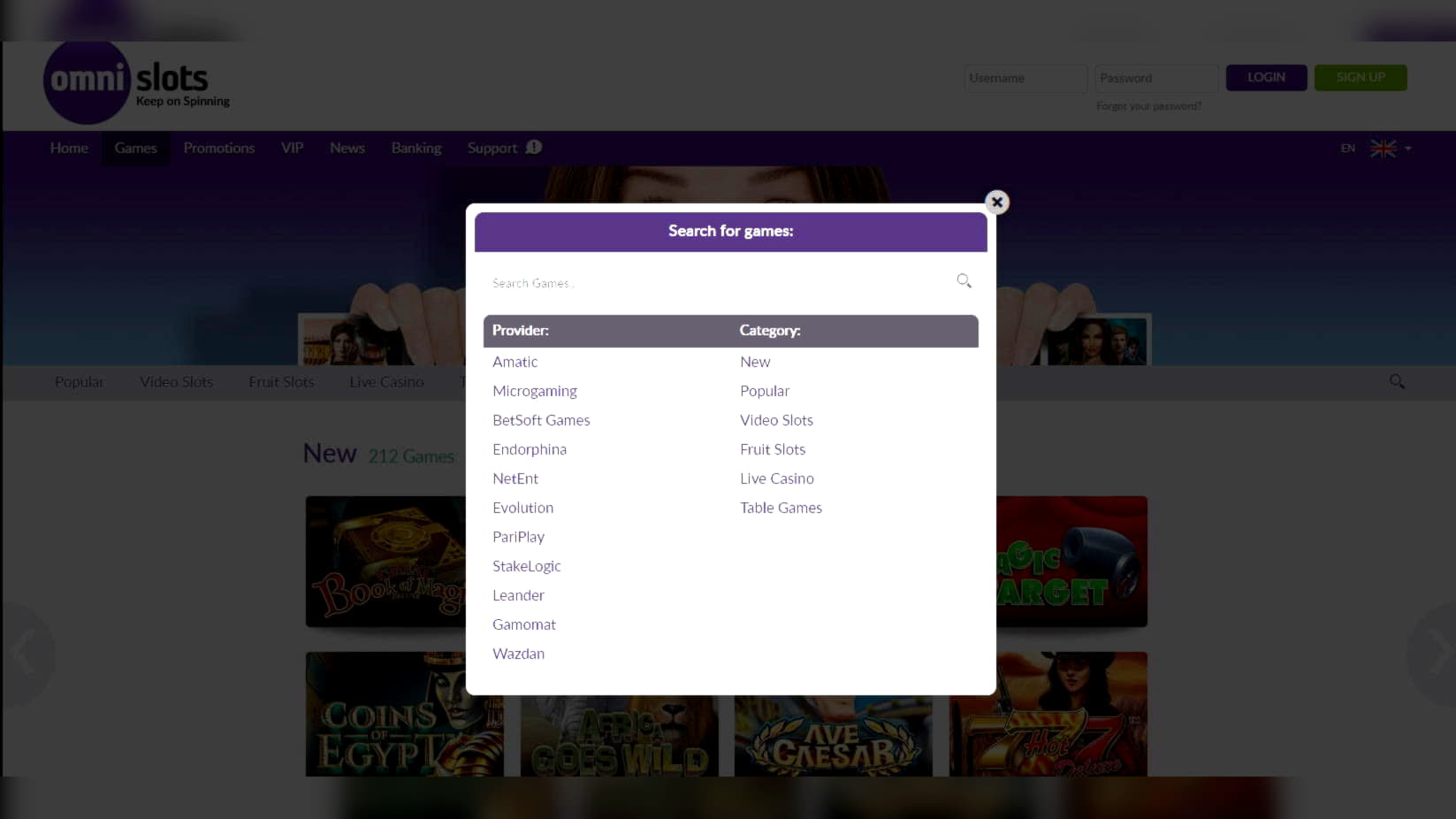The height and width of the screenshot is (819, 1456).
Task: Open the News menu item
Action: pos(347,148)
